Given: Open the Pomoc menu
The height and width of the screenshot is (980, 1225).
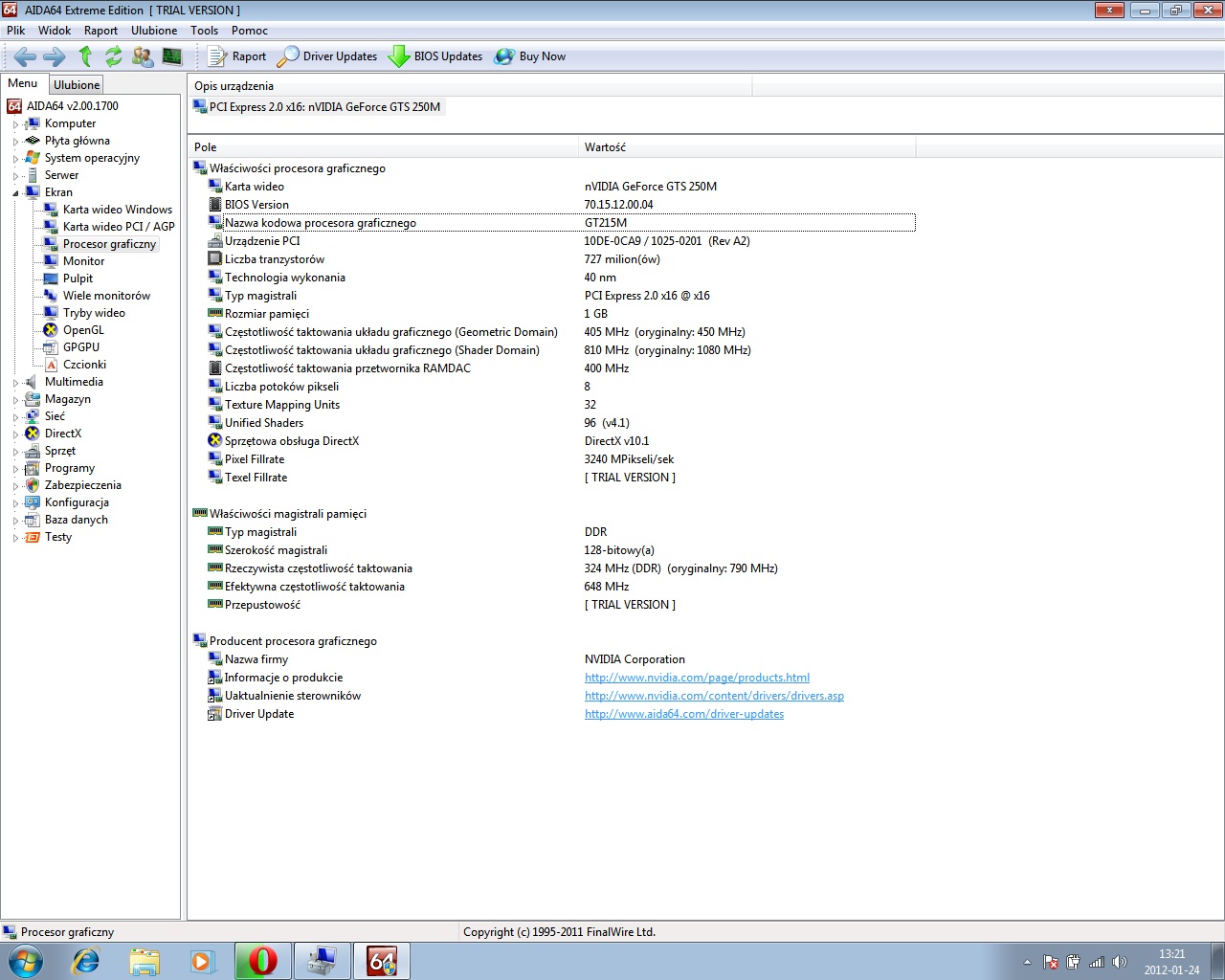Looking at the screenshot, I should 250,31.
